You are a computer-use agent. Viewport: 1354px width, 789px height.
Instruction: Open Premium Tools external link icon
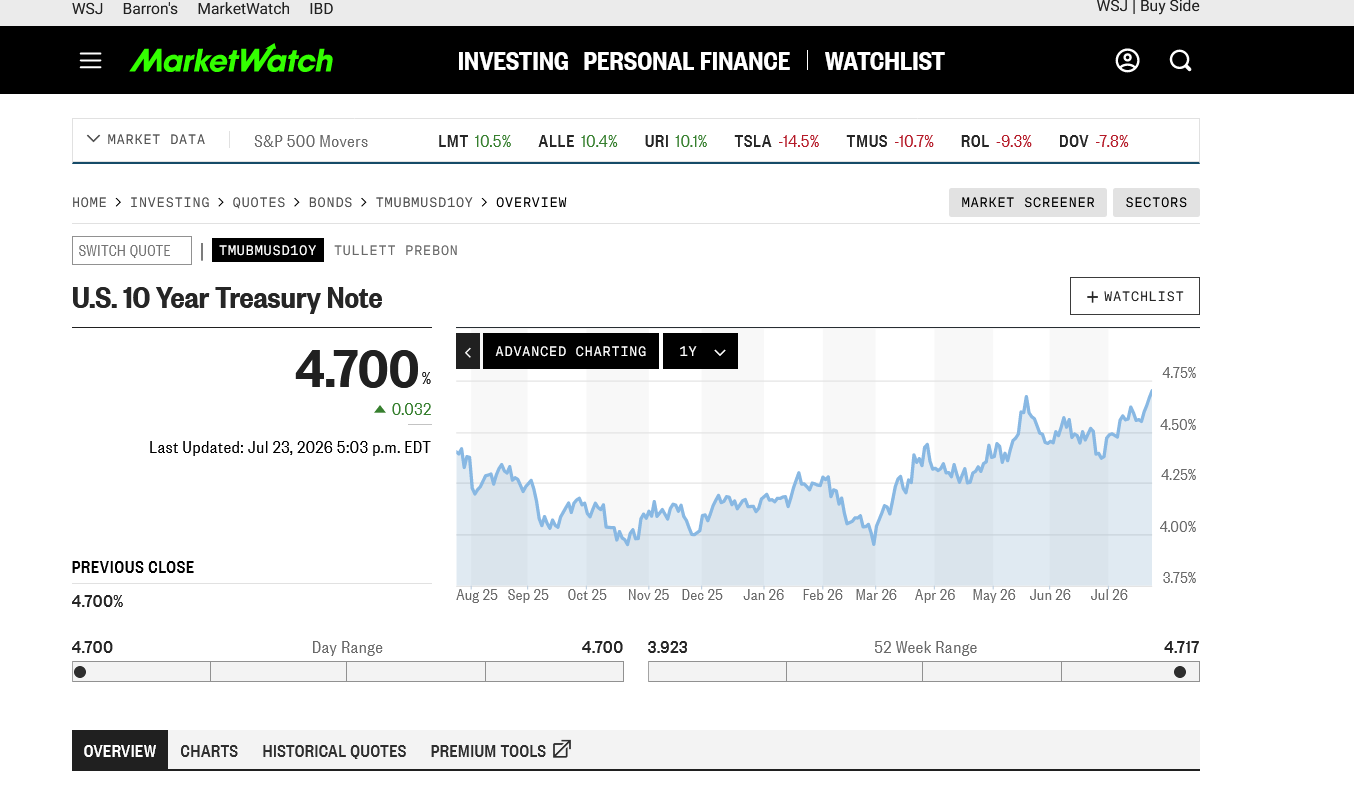click(x=562, y=749)
